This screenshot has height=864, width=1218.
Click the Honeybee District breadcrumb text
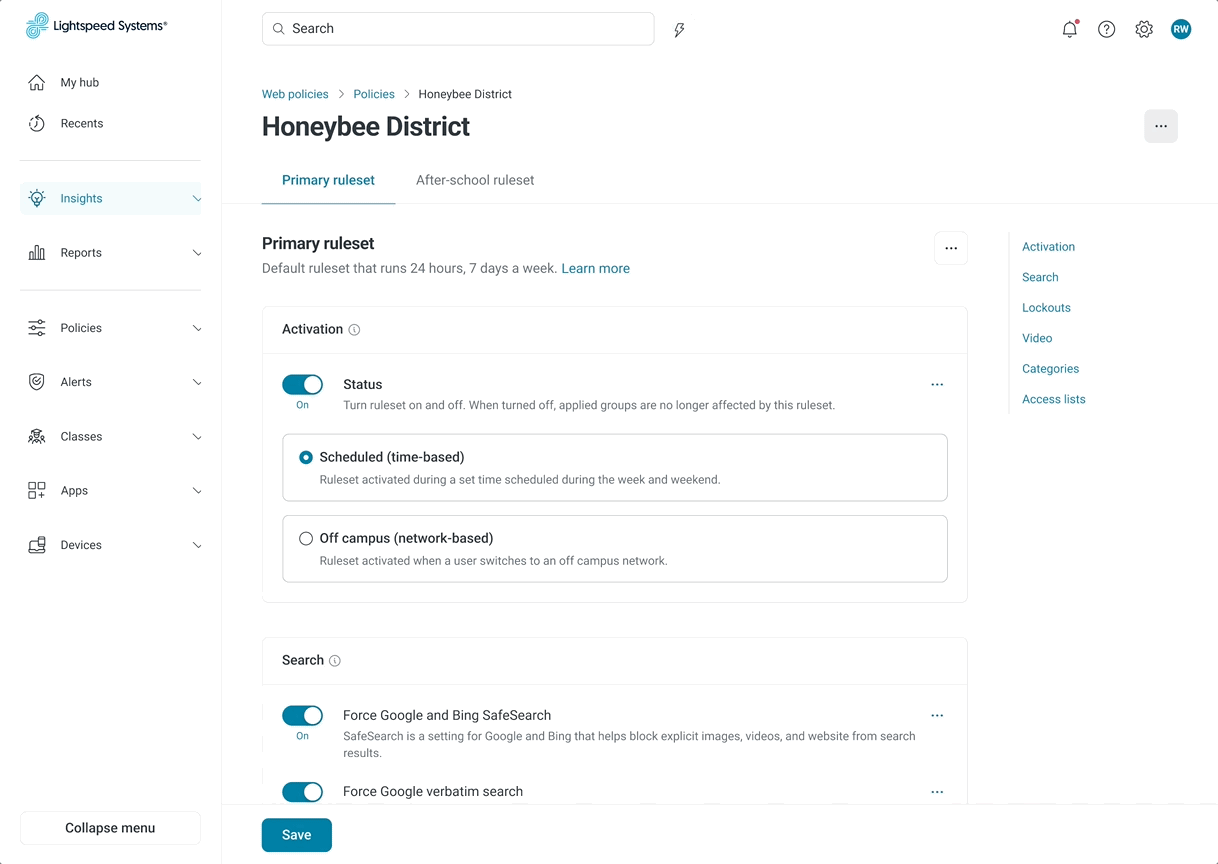click(x=465, y=94)
